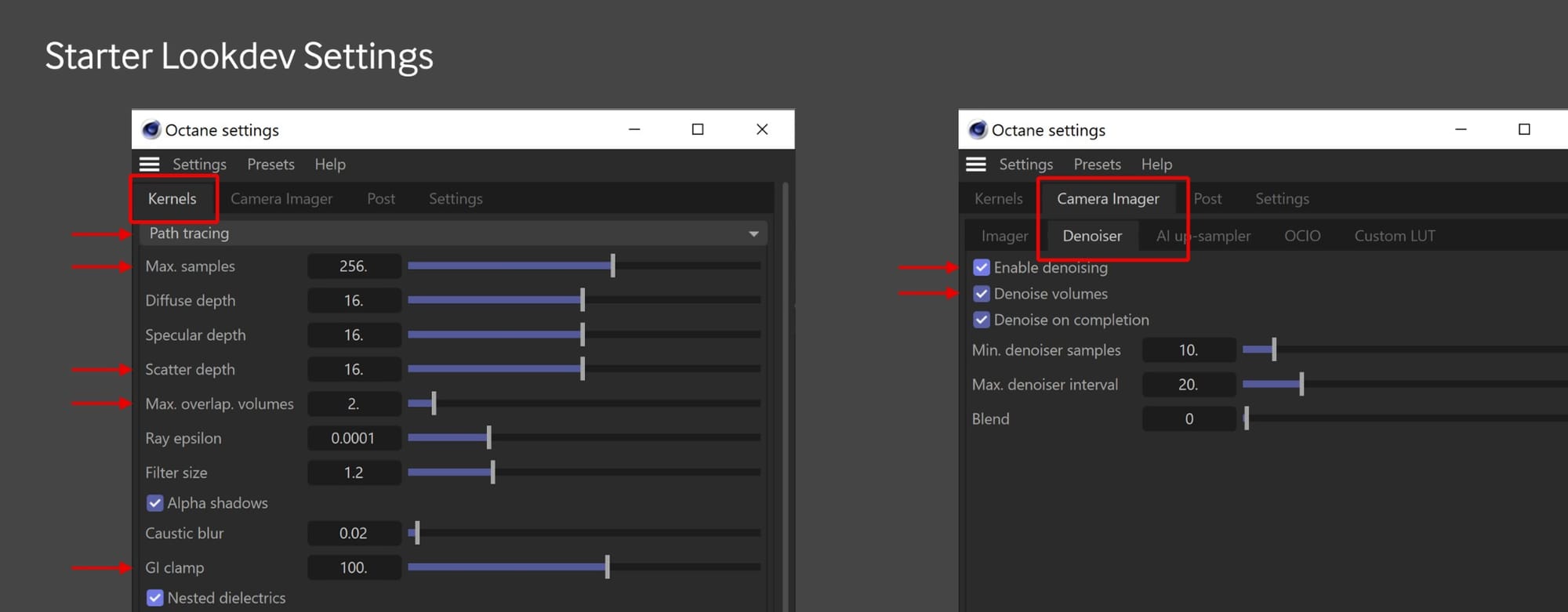The height and width of the screenshot is (612, 1568).
Task: Open the Post tab in right window
Action: point(1207,199)
